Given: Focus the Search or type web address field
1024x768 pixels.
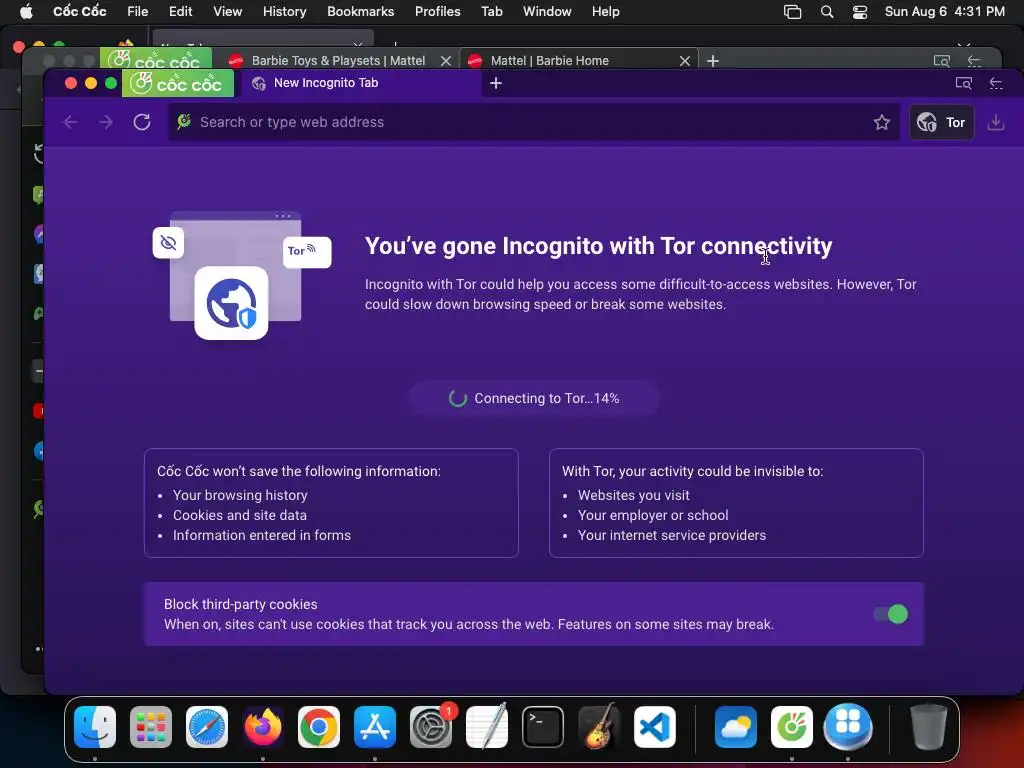Looking at the screenshot, I should (534, 122).
